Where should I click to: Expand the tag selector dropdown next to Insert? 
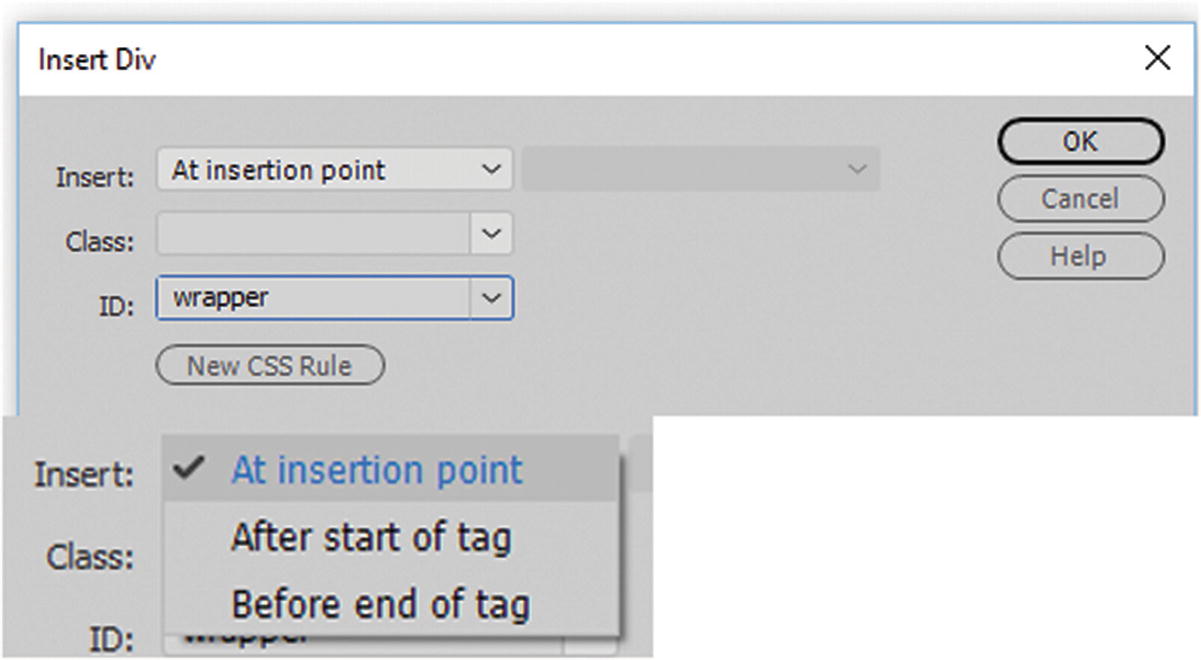click(855, 168)
